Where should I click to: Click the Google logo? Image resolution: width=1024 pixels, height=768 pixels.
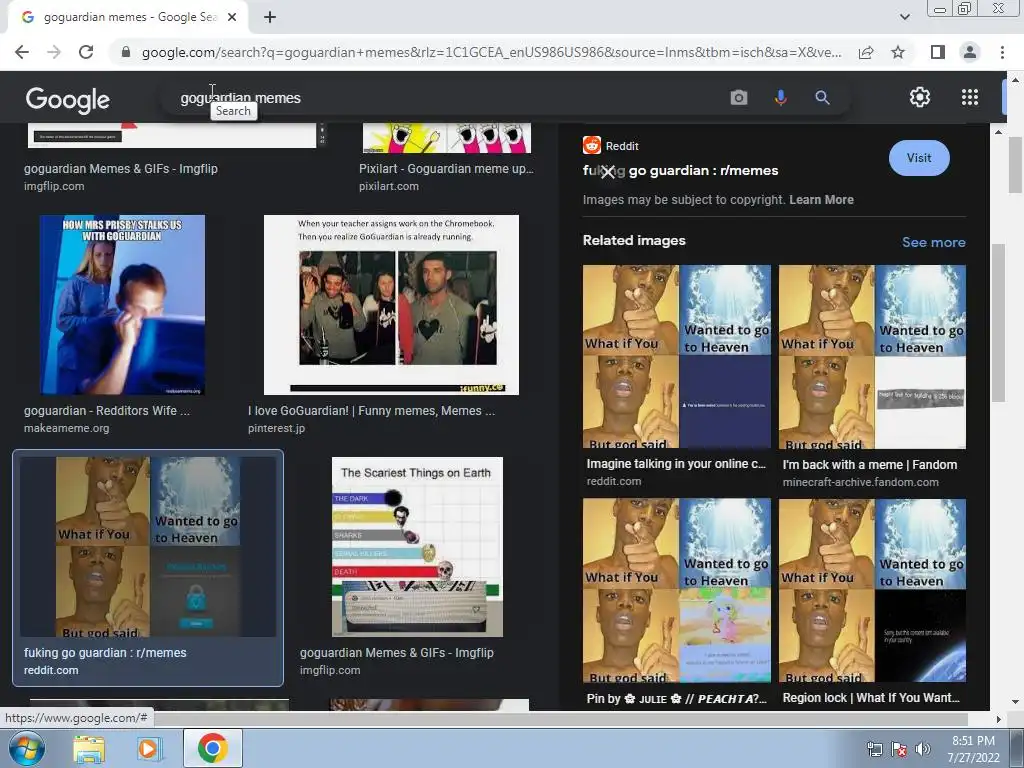pyautogui.click(x=67, y=99)
